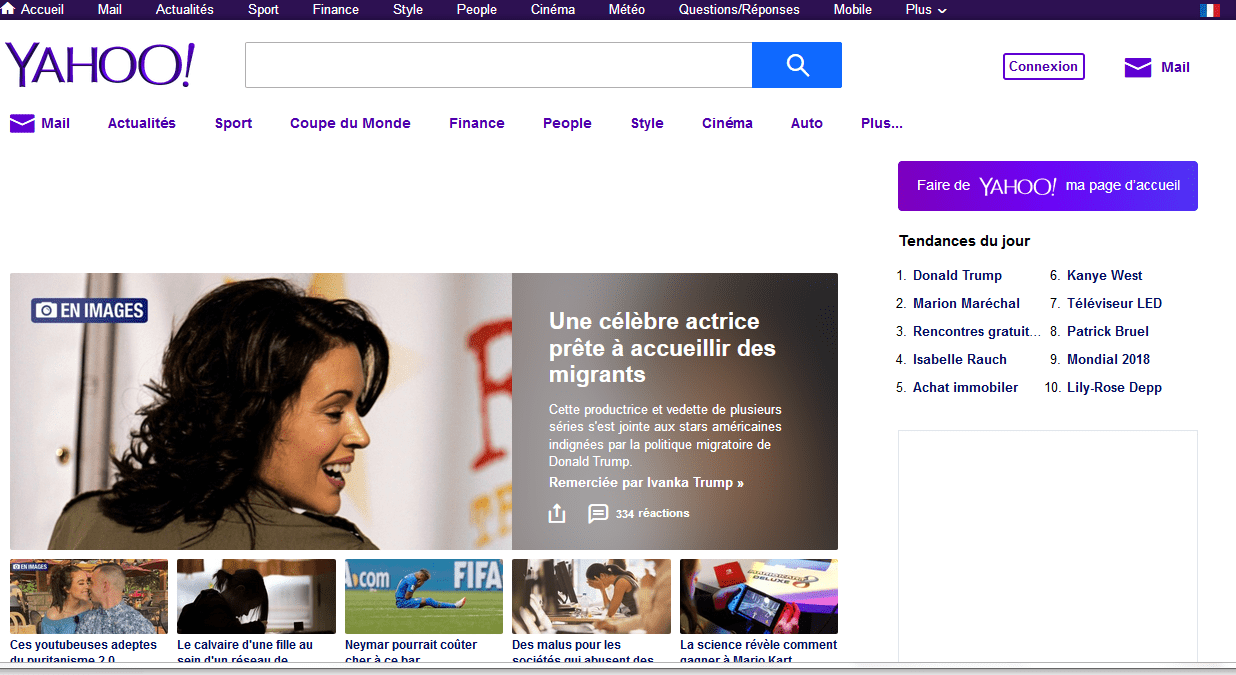Click the French flag icon

point(1210,10)
